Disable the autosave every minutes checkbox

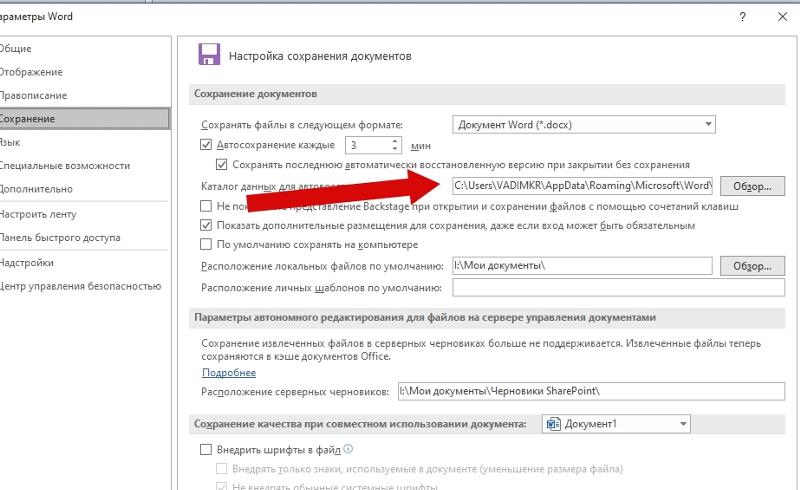207,145
